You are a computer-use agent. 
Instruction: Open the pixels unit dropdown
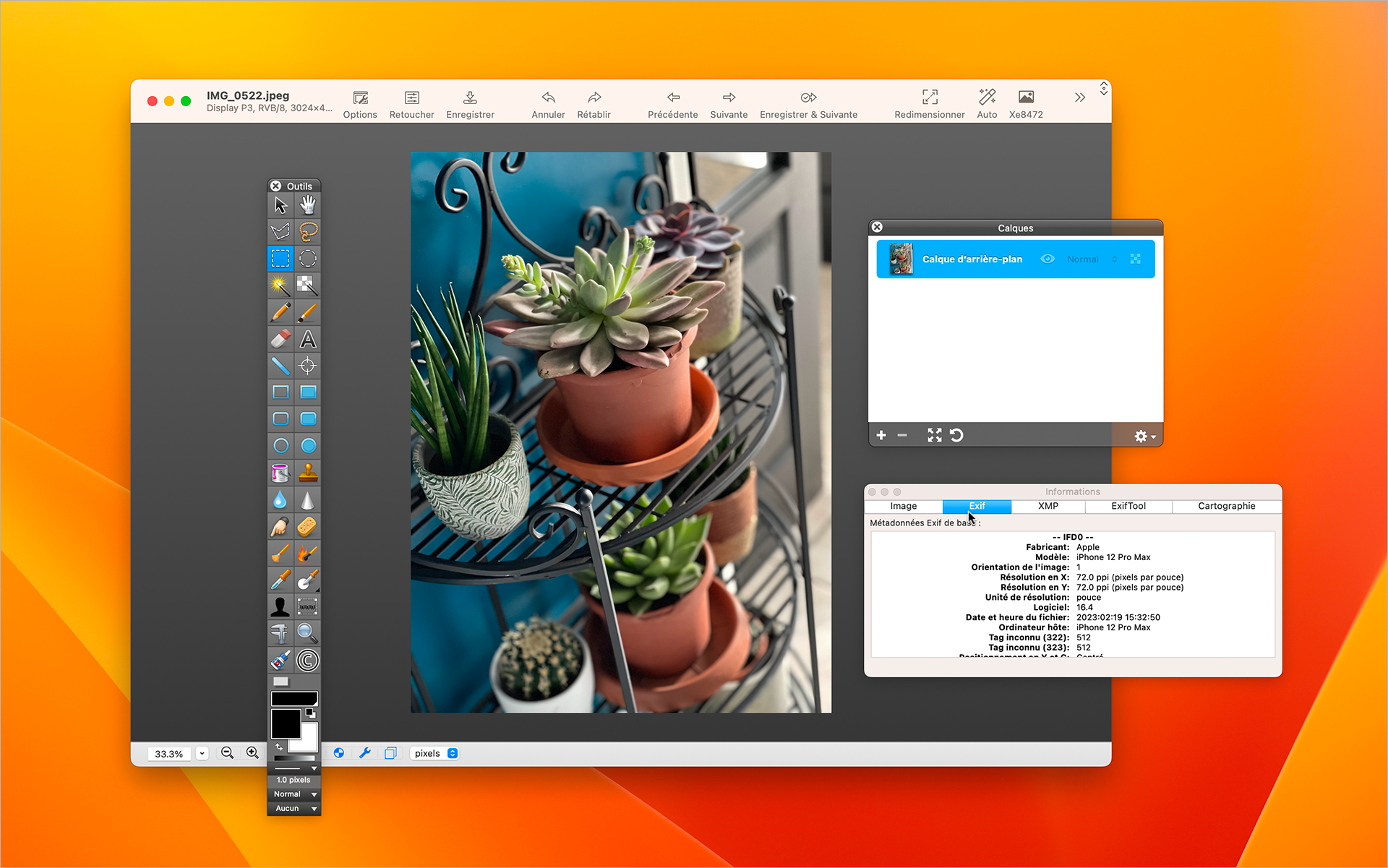point(436,753)
